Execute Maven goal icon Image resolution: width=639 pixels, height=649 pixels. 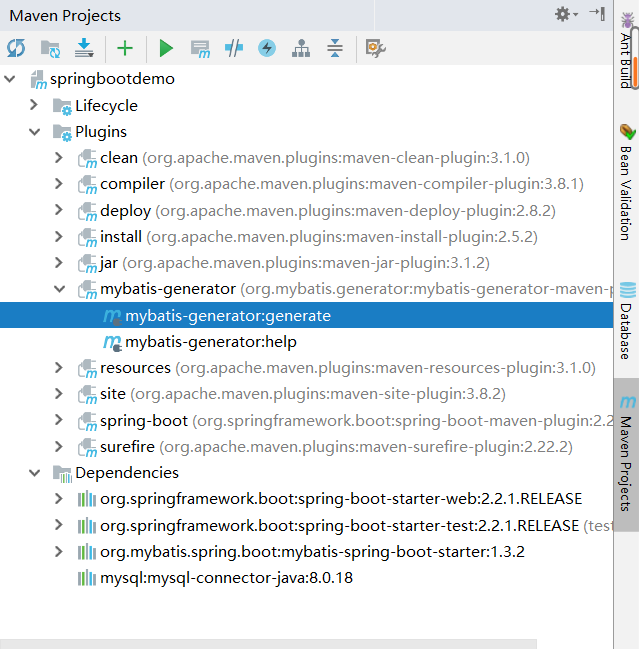(x=200, y=49)
